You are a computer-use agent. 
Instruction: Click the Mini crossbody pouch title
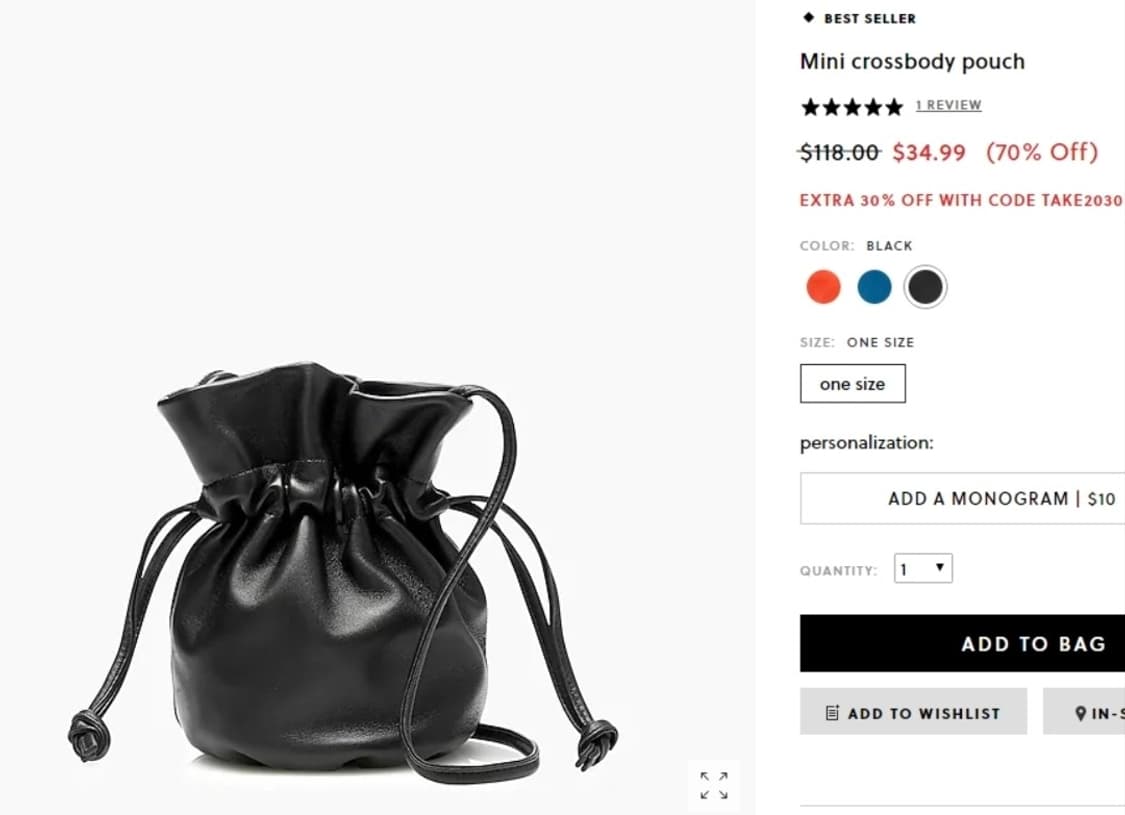click(912, 62)
